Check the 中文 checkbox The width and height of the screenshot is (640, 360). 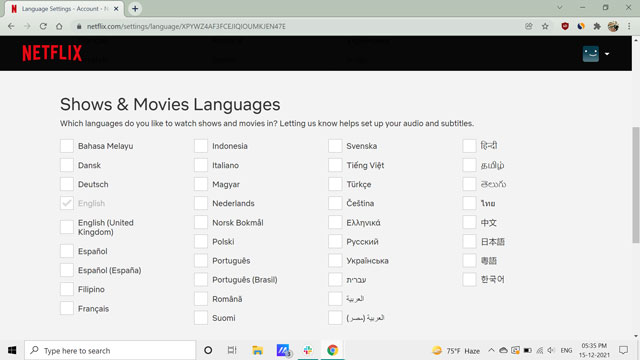(469, 222)
